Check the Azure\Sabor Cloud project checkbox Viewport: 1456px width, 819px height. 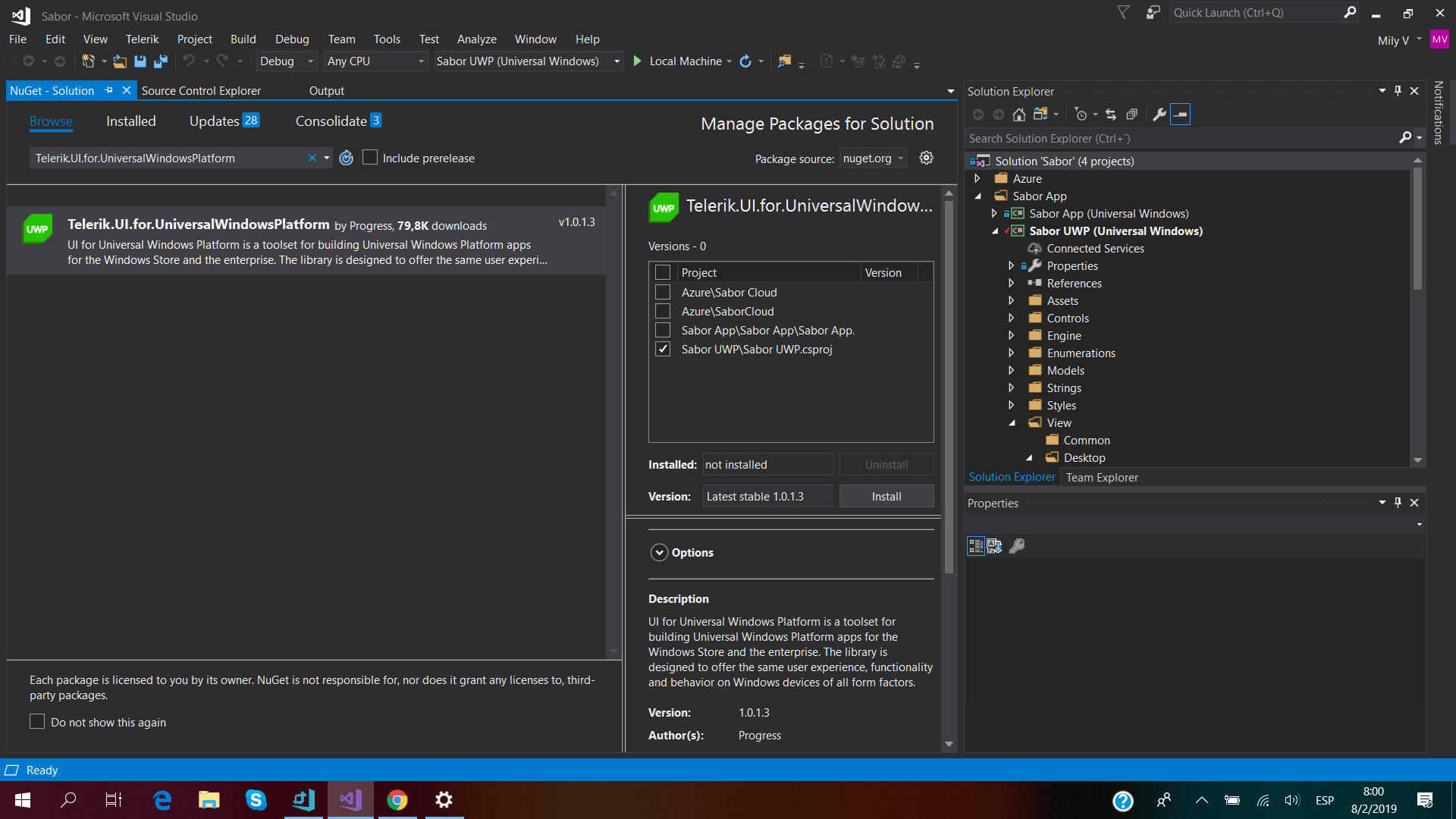663,292
